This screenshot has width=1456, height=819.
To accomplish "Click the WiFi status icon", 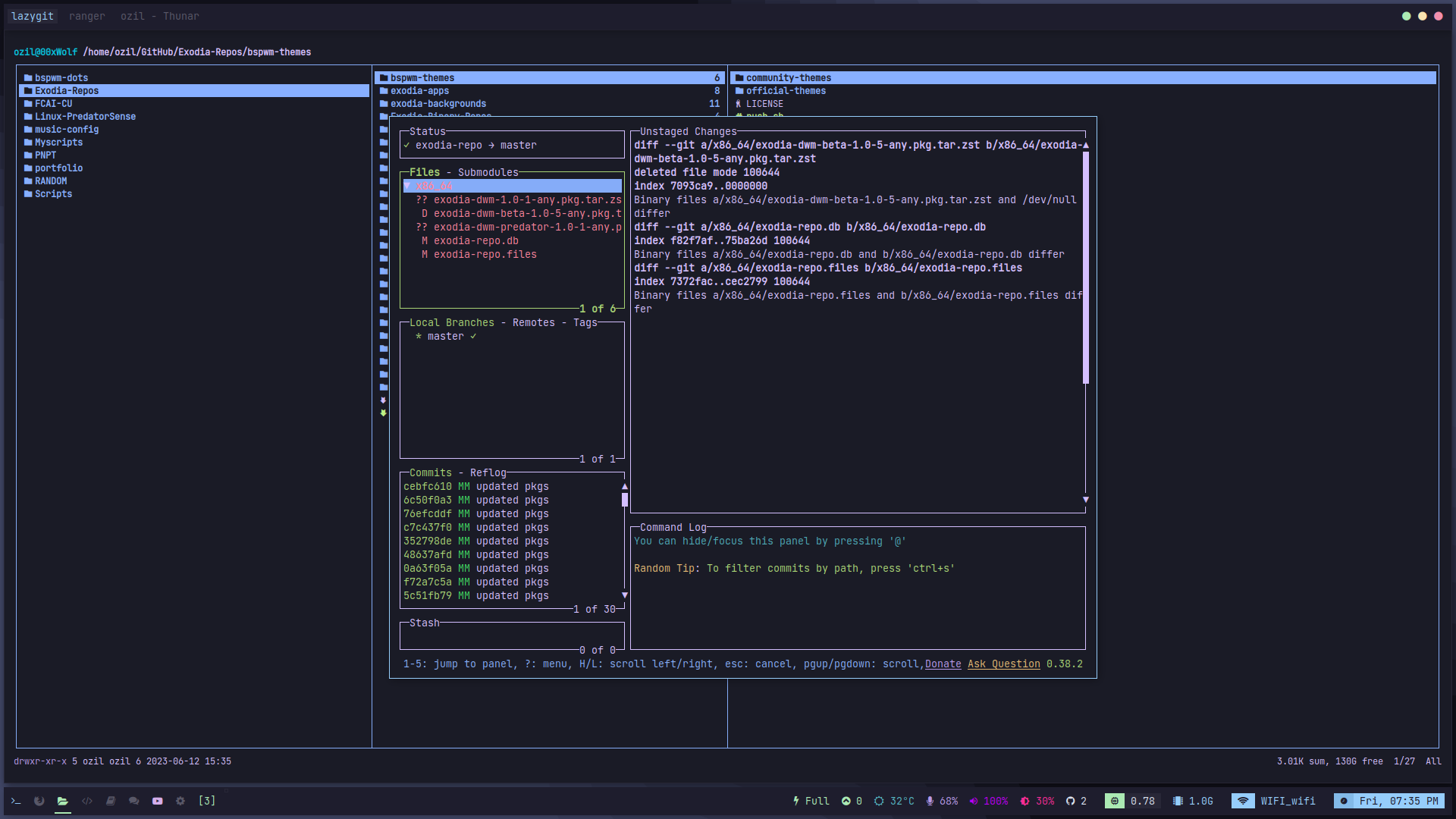I will coord(1242,801).
